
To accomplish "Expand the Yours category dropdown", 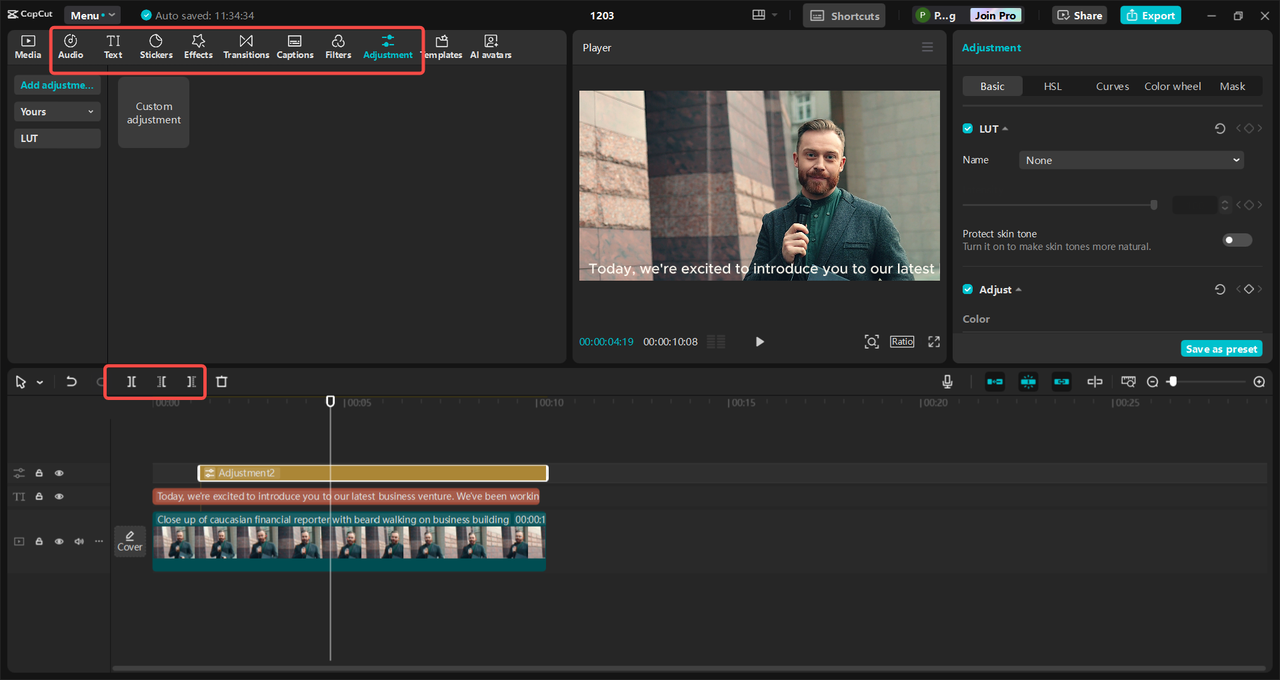I will click(x=58, y=112).
